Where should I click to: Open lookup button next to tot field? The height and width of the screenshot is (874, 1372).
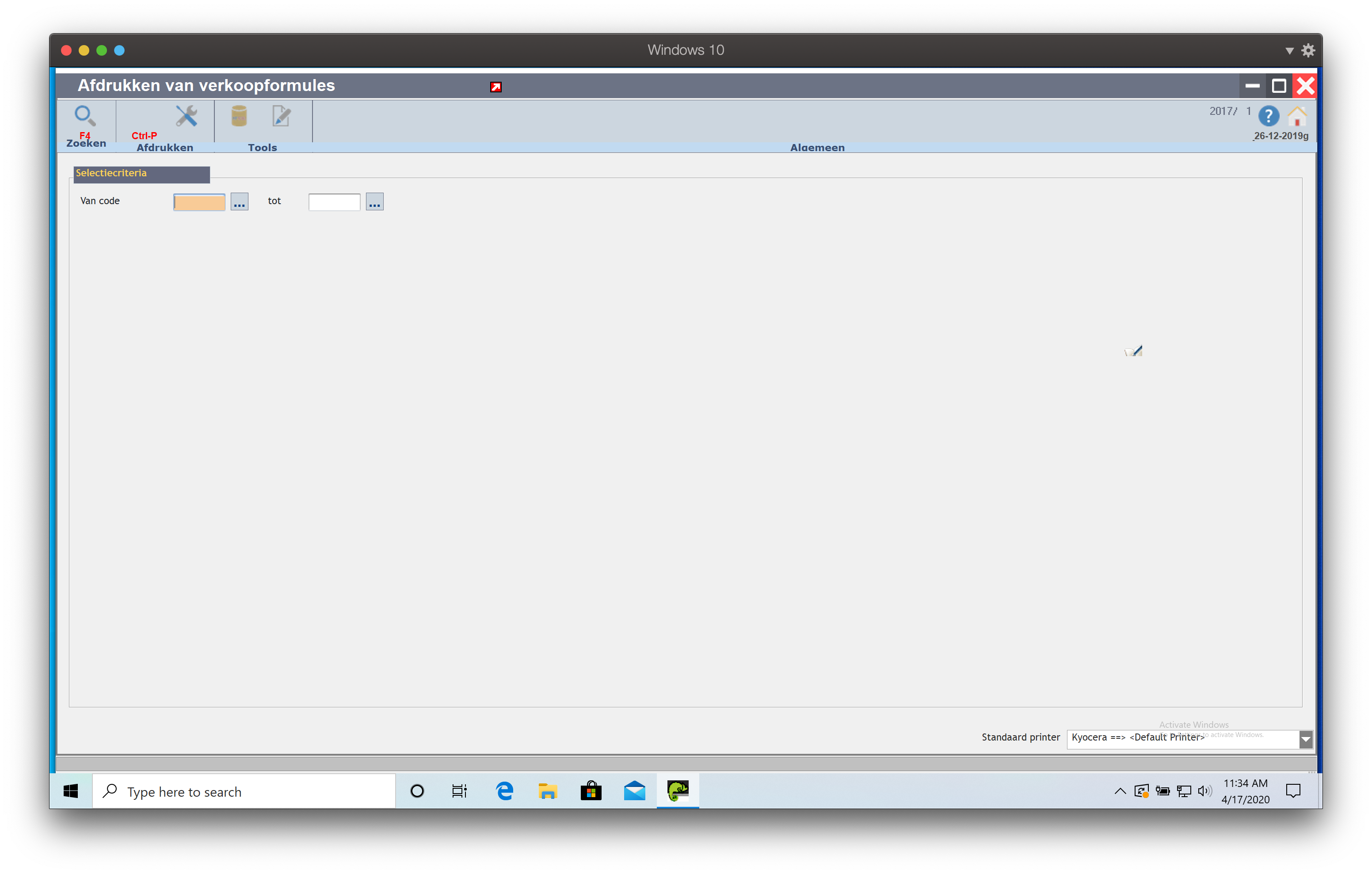tap(374, 201)
